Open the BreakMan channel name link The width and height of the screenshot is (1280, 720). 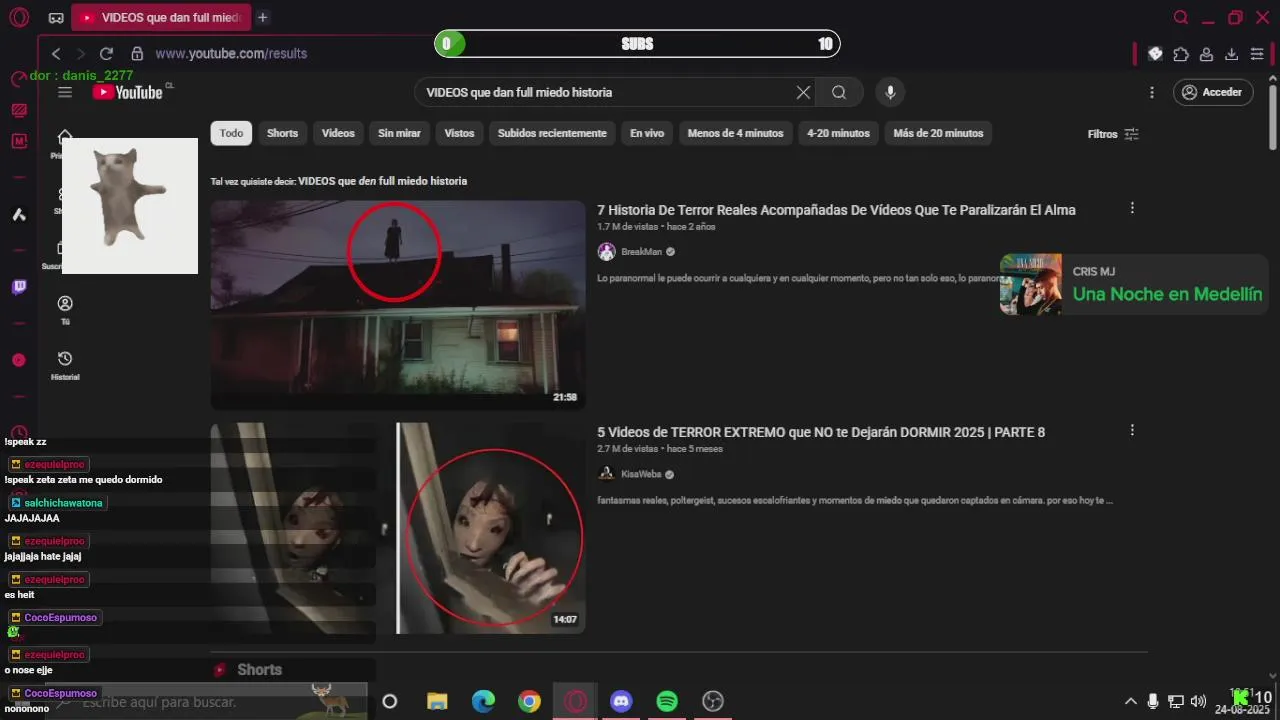pyautogui.click(x=641, y=252)
